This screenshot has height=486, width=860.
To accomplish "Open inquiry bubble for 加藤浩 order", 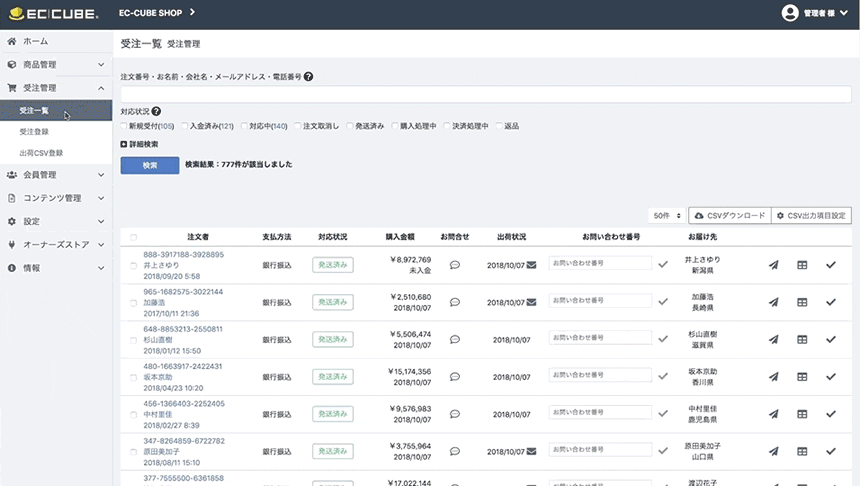I will [455, 302].
